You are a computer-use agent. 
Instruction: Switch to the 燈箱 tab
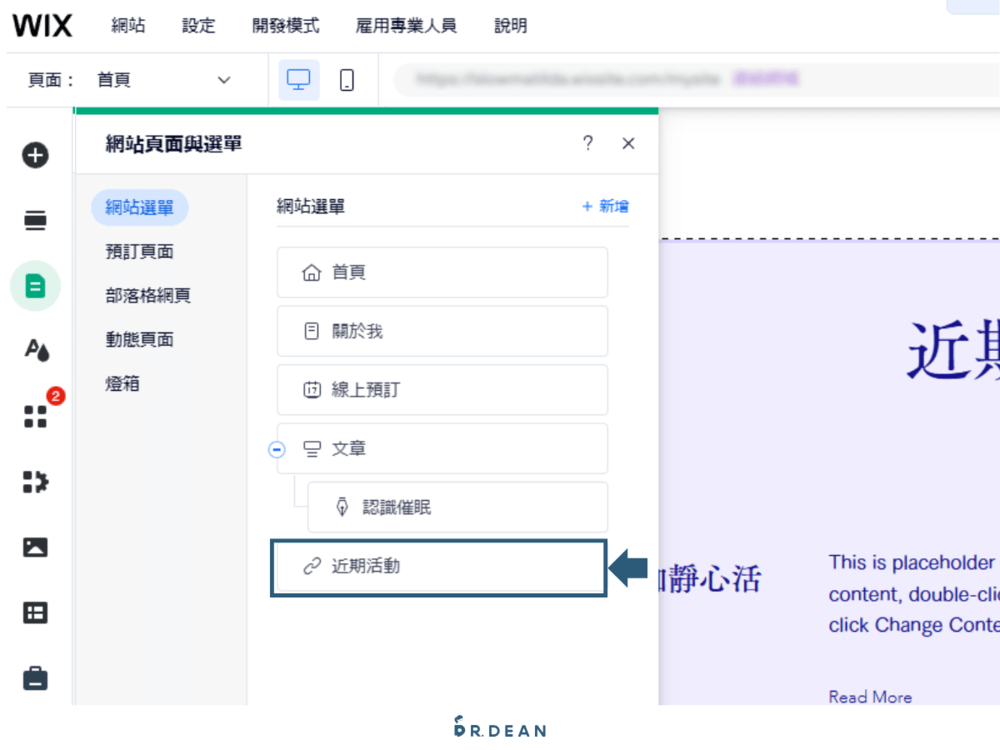(122, 383)
